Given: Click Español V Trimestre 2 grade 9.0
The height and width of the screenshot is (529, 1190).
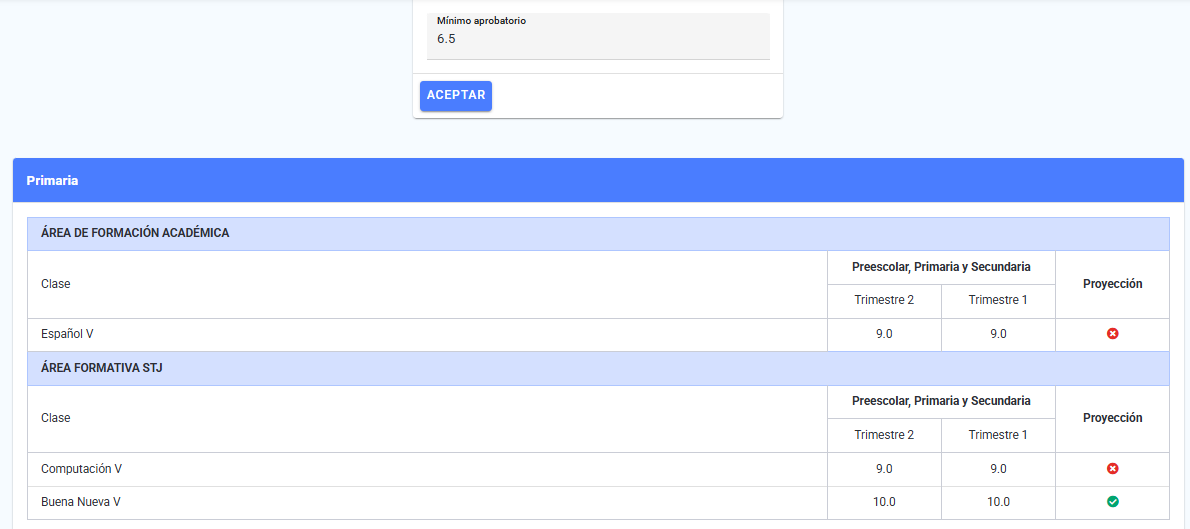Looking at the screenshot, I should tap(884, 334).
